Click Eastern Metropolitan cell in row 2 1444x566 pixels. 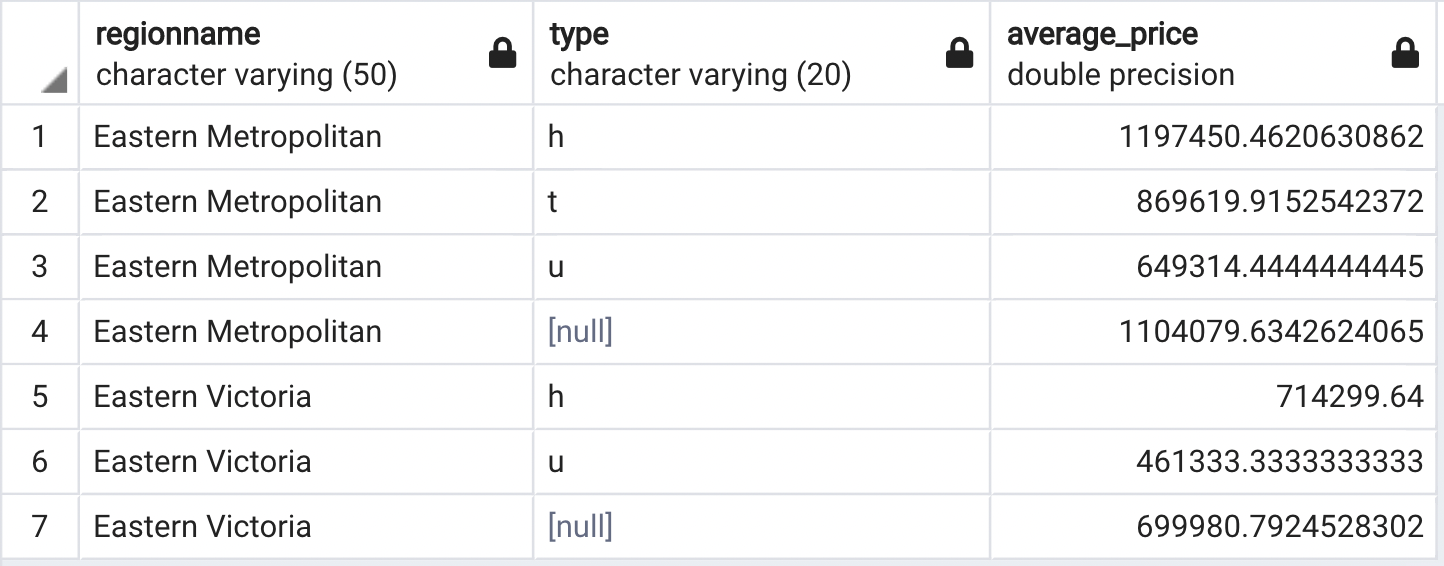pos(237,201)
